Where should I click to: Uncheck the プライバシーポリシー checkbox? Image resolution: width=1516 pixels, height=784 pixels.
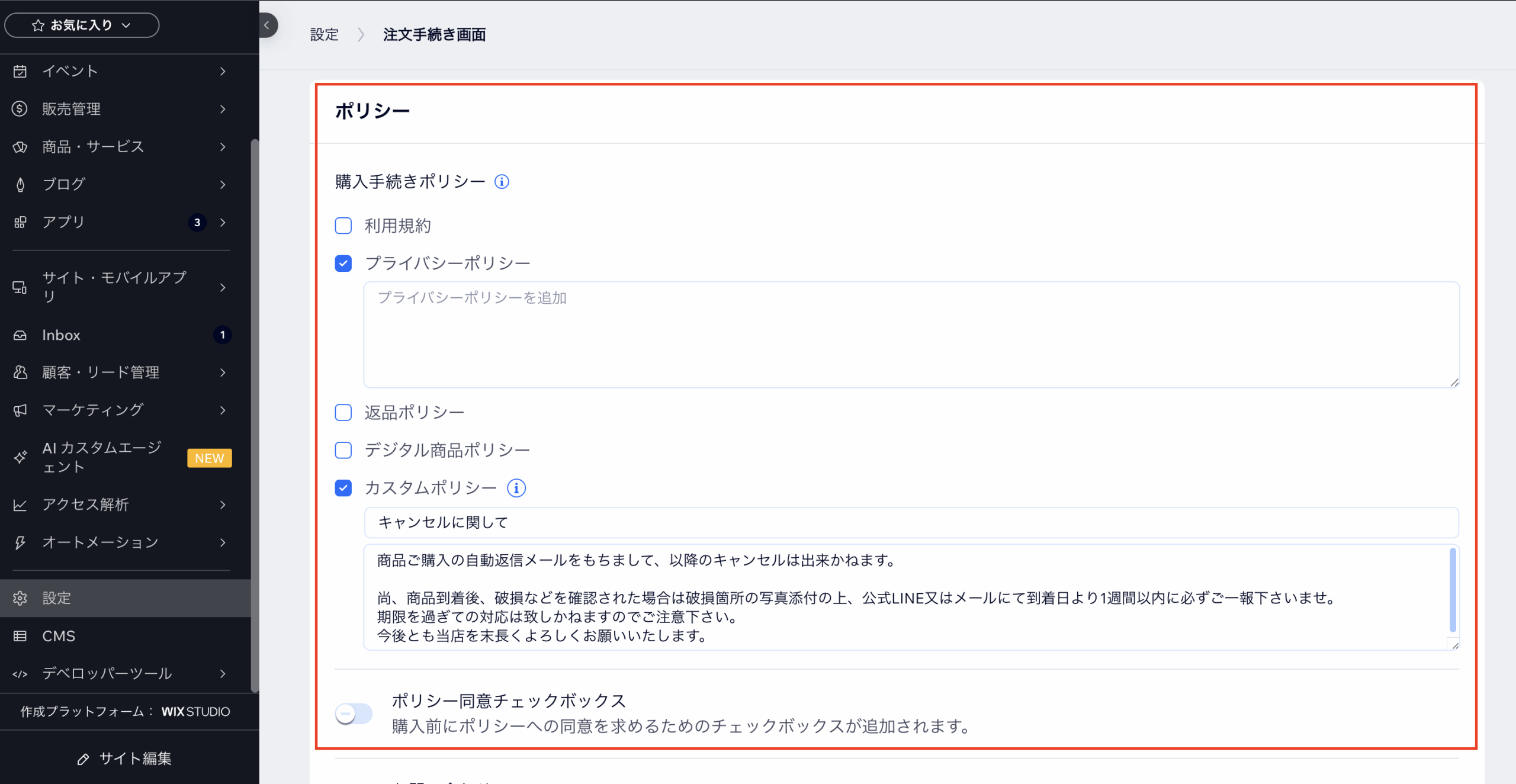pyautogui.click(x=343, y=264)
